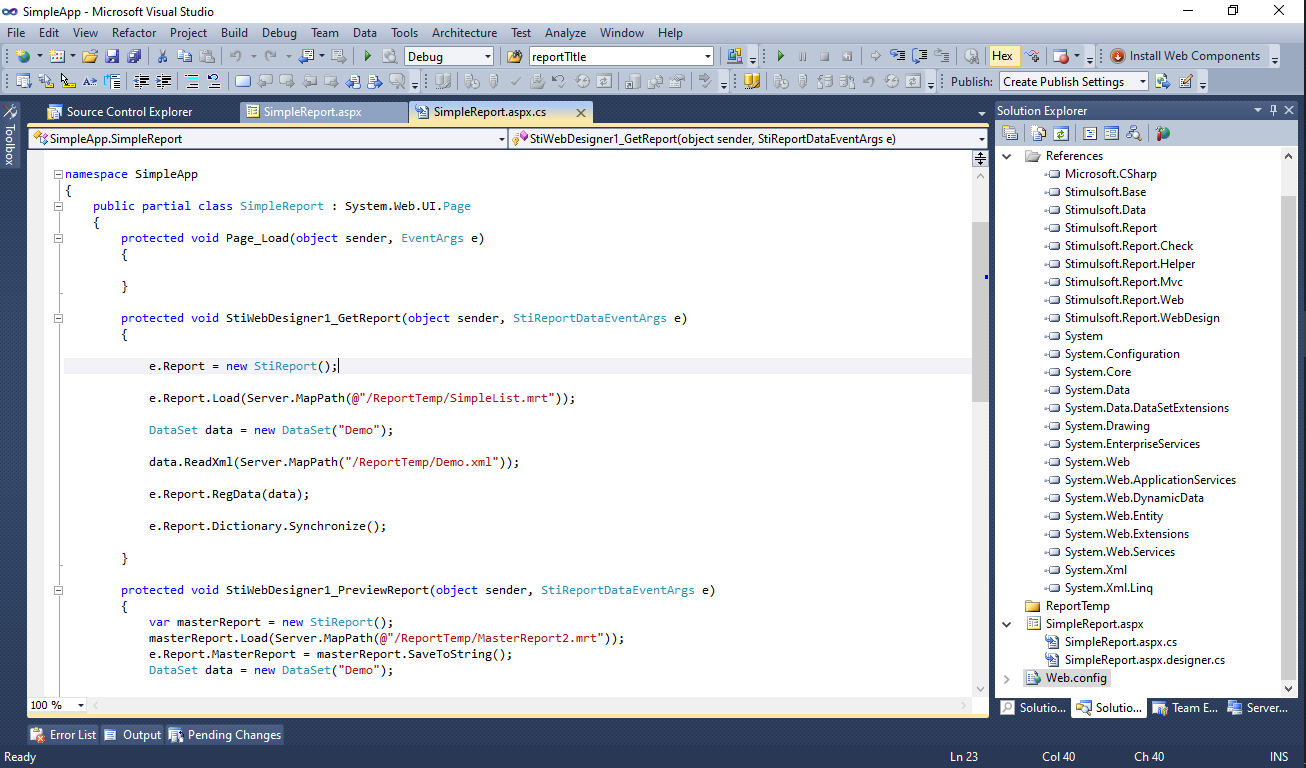Open the Refactor menu
The image size is (1306, 768).
pyautogui.click(x=134, y=33)
